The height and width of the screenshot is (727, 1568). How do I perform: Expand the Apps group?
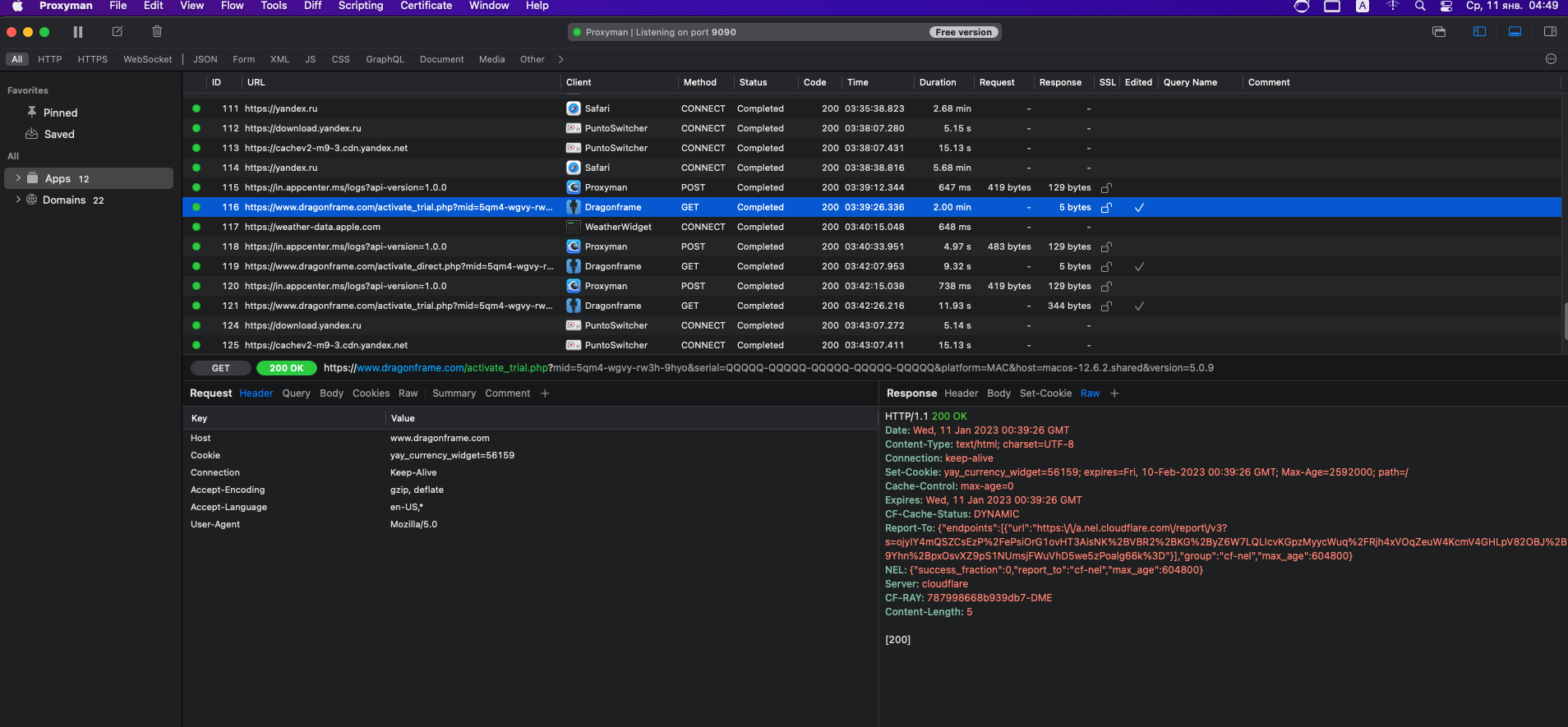(18, 178)
